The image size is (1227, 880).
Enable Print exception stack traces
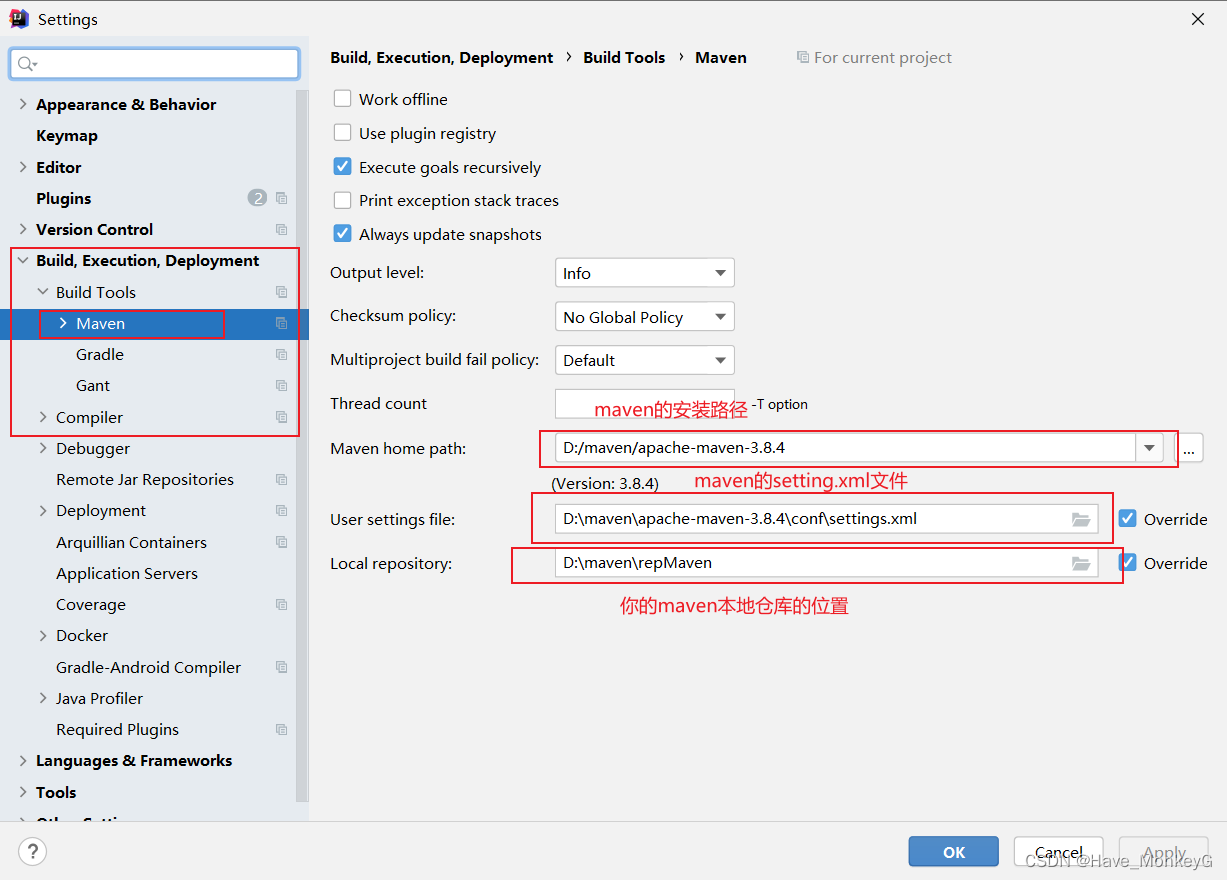pyautogui.click(x=342, y=200)
